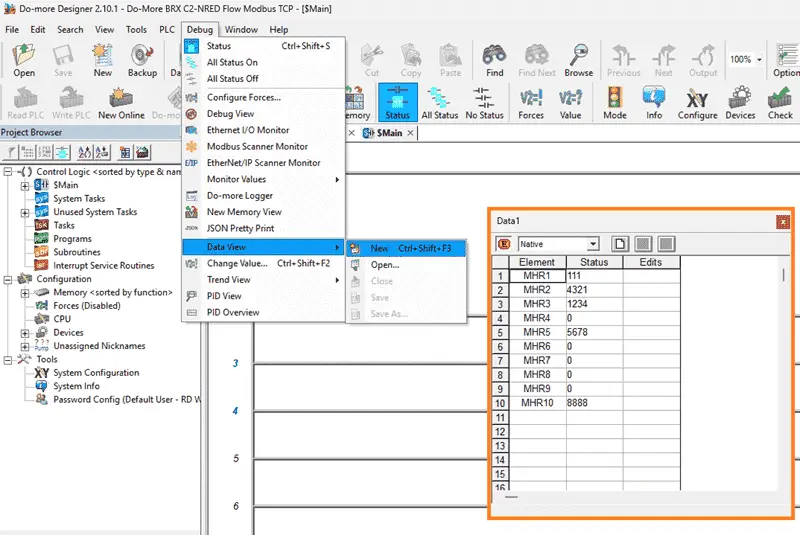This screenshot has height=535, width=800.
Task: Collapse the Configuration tree node
Action: pos(8,279)
